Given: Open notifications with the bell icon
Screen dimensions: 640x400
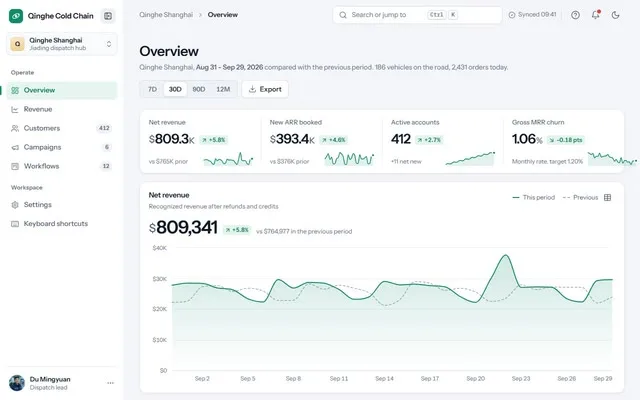Looking at the screenshot, I should 596,15.
